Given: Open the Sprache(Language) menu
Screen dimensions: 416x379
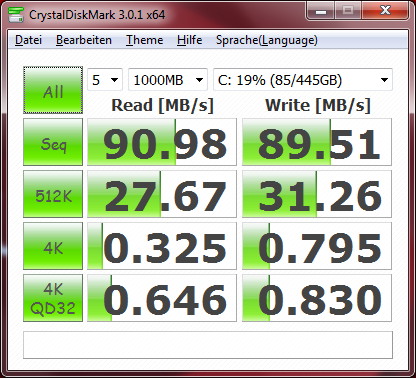Looking at the screenshot, I should pos(266,40).
